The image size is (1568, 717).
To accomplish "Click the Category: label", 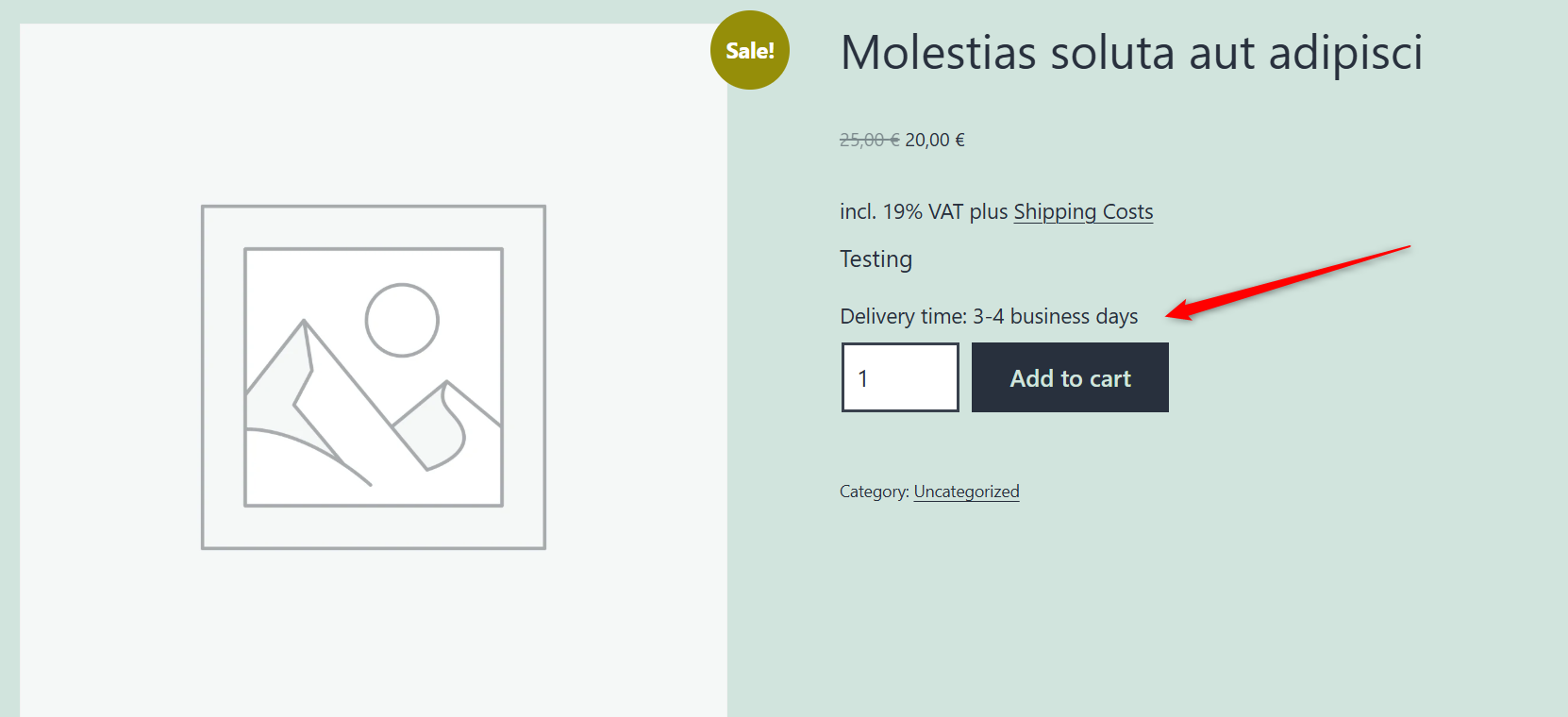I will click(x=875, y=492).
